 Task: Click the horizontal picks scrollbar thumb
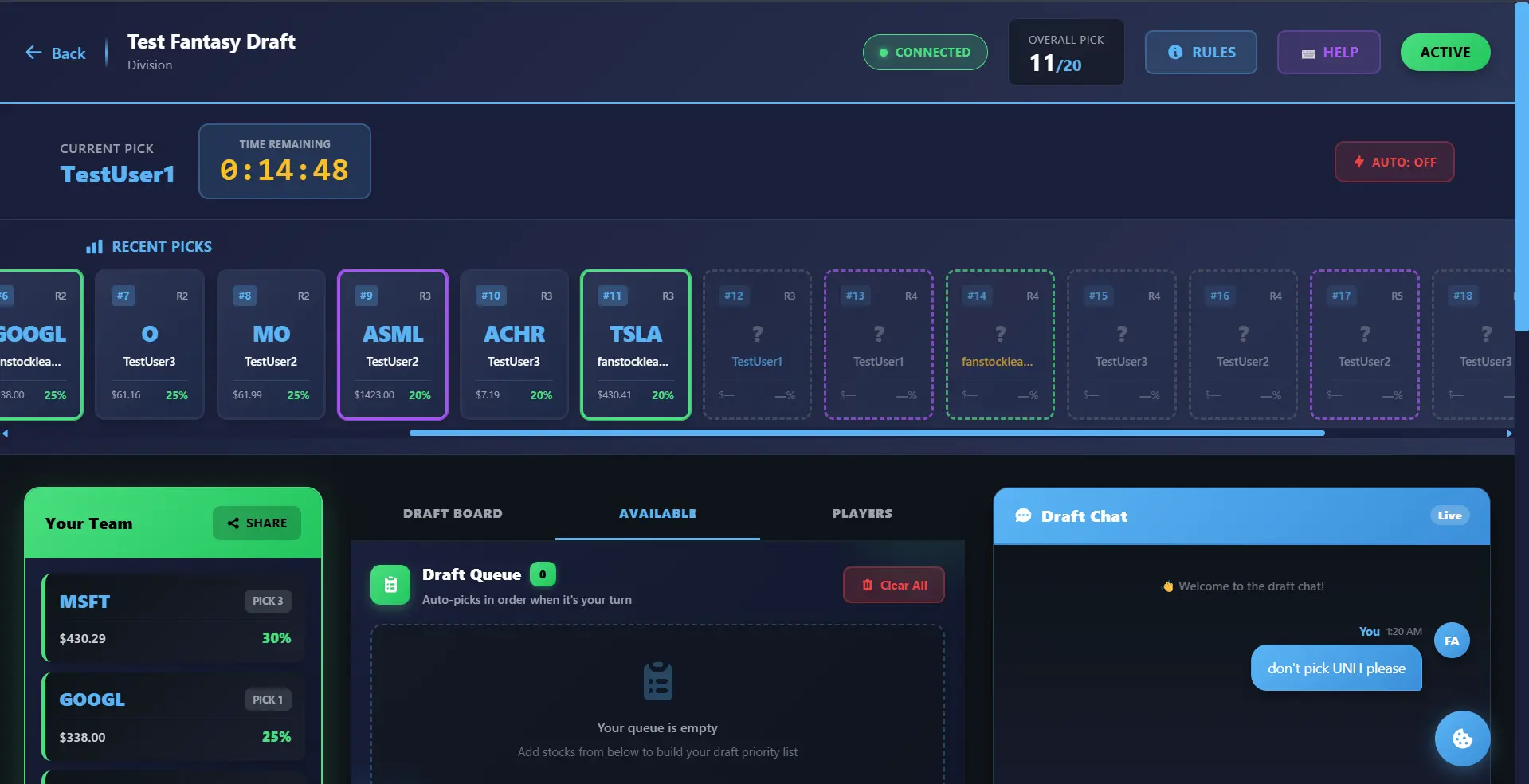click(867, 433)
